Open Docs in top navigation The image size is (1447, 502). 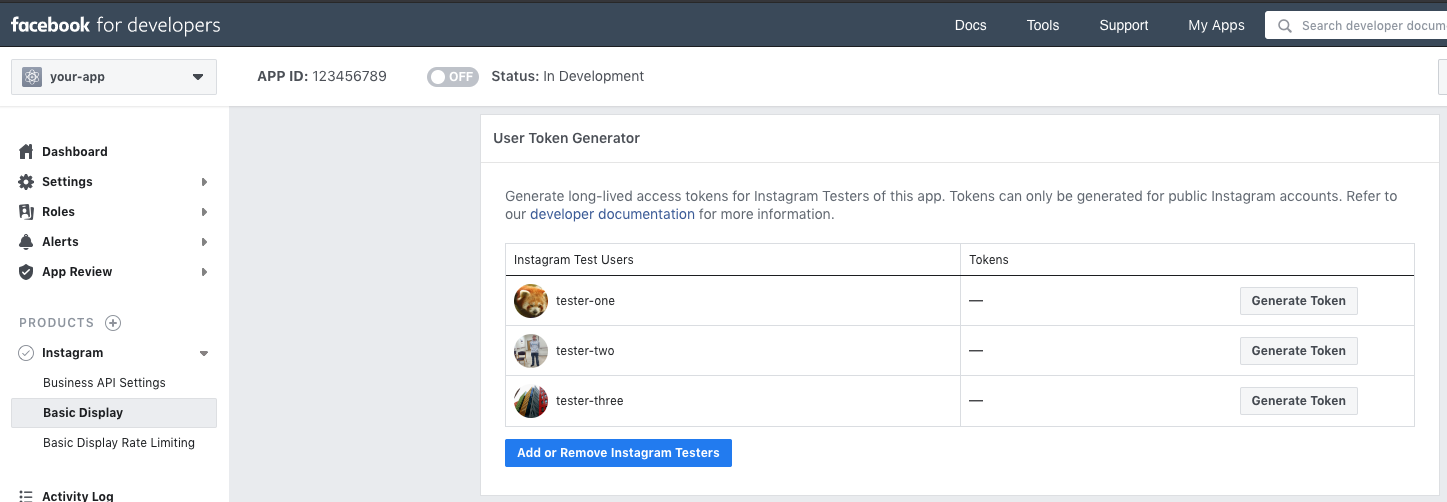970,26
